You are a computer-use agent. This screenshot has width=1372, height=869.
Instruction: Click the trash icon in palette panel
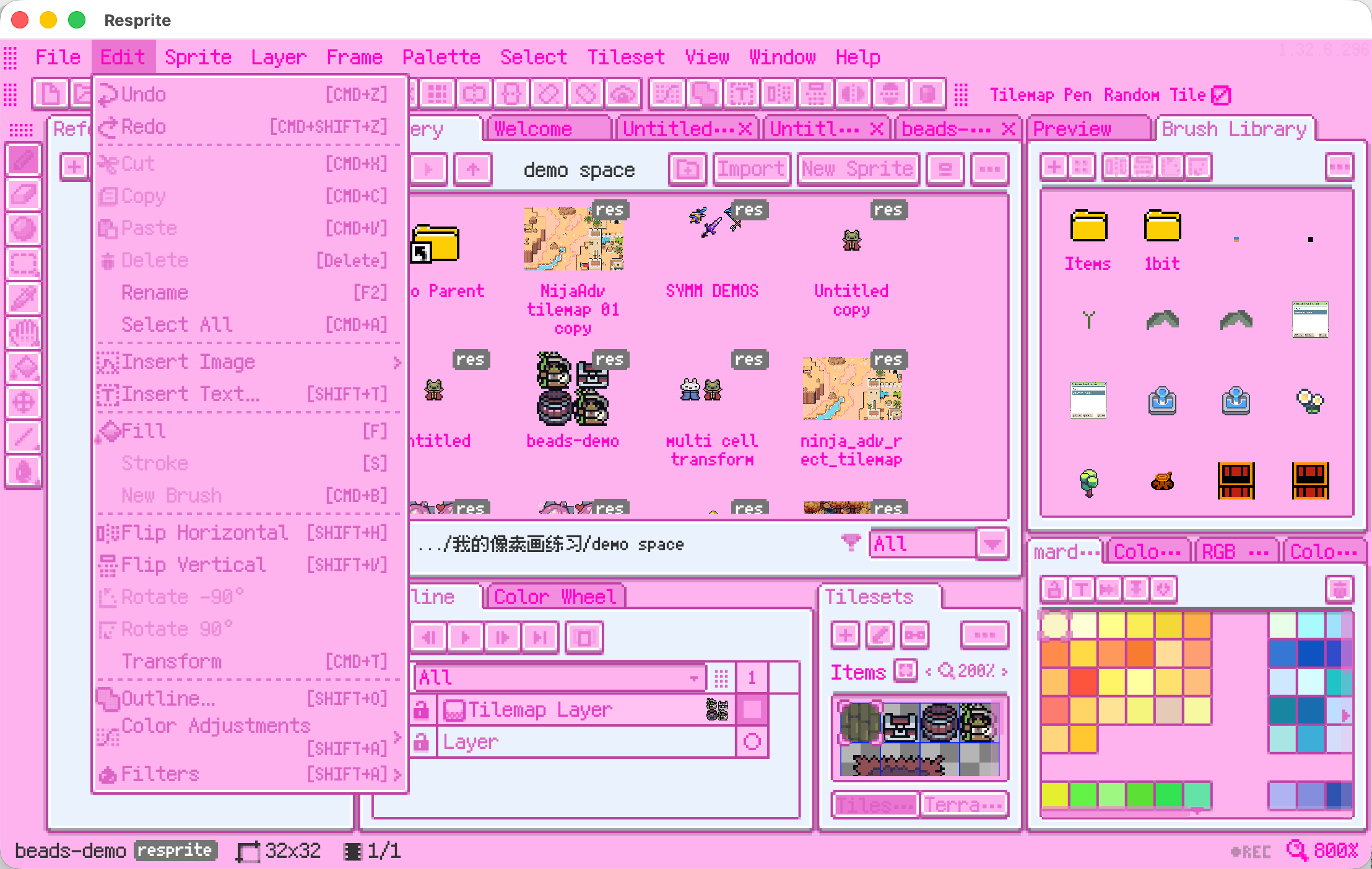(x=1340, y=589)
